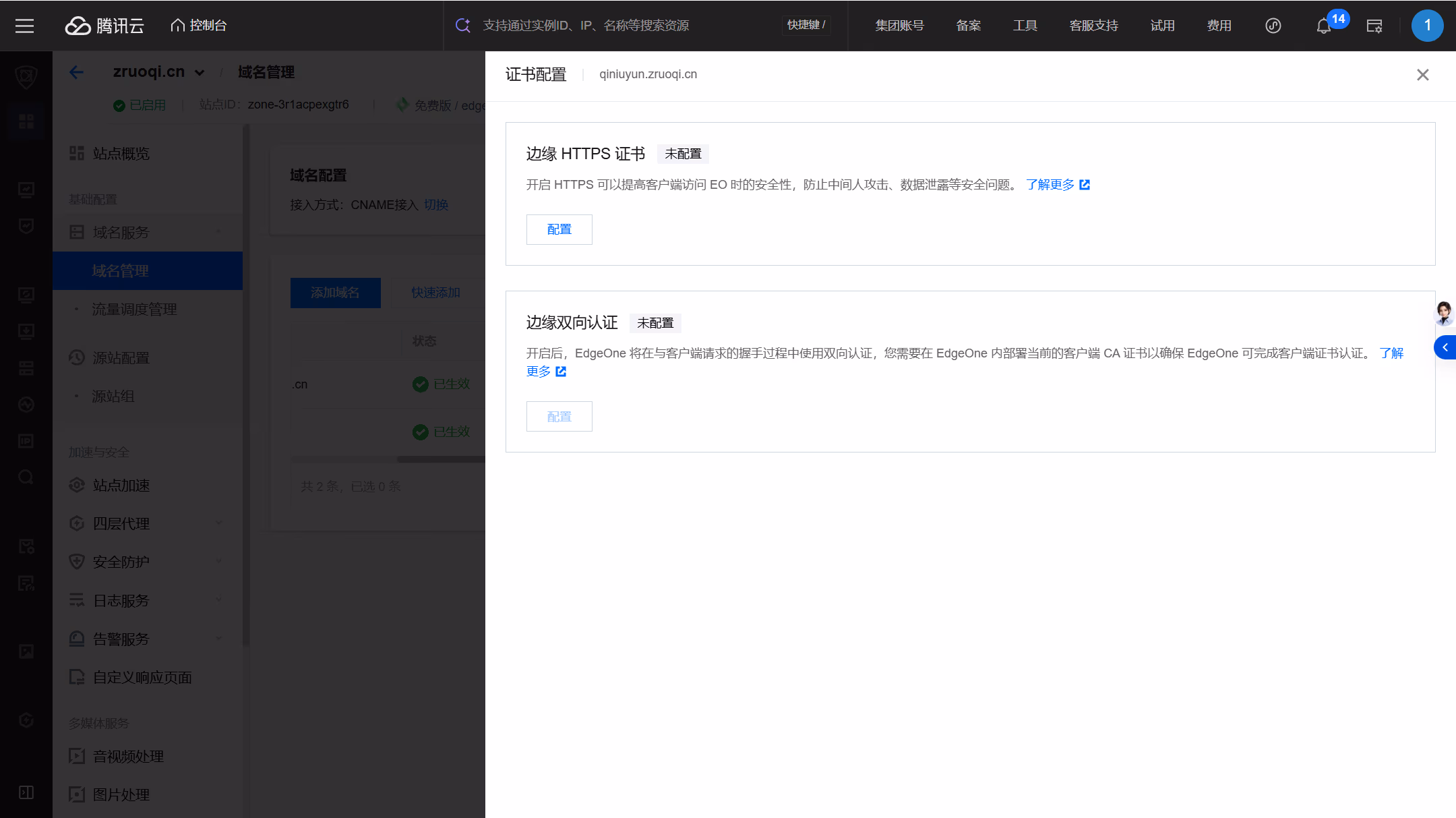1456x818 pixels.
Task: Go to the 控制台 console home
Action: pos(198,26)
